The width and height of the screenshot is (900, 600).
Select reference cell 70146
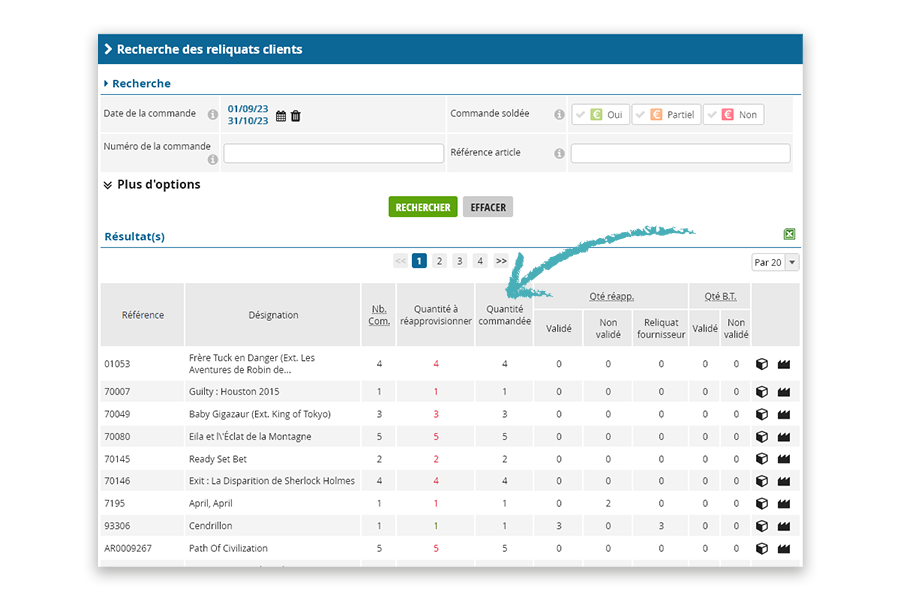(x=117, y=481)
